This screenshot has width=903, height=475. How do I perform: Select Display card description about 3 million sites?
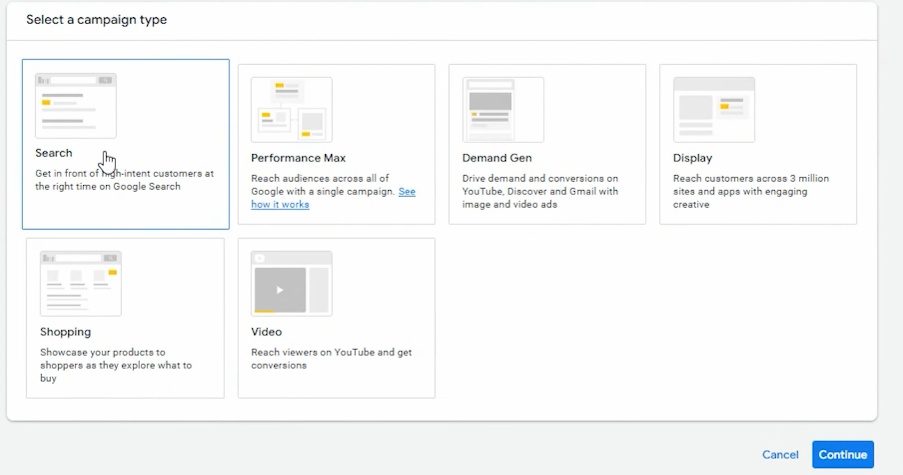tap(751, 191)
